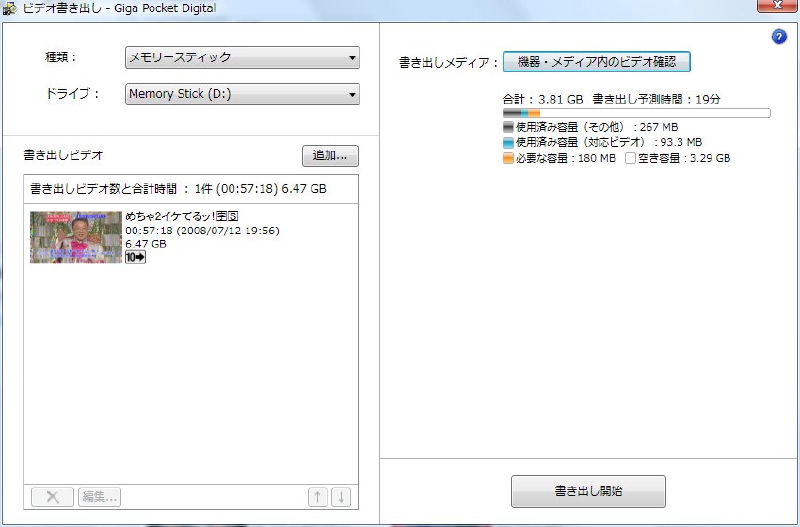
Task: Open the help question mark icon
Action: [x=779, y=37]
